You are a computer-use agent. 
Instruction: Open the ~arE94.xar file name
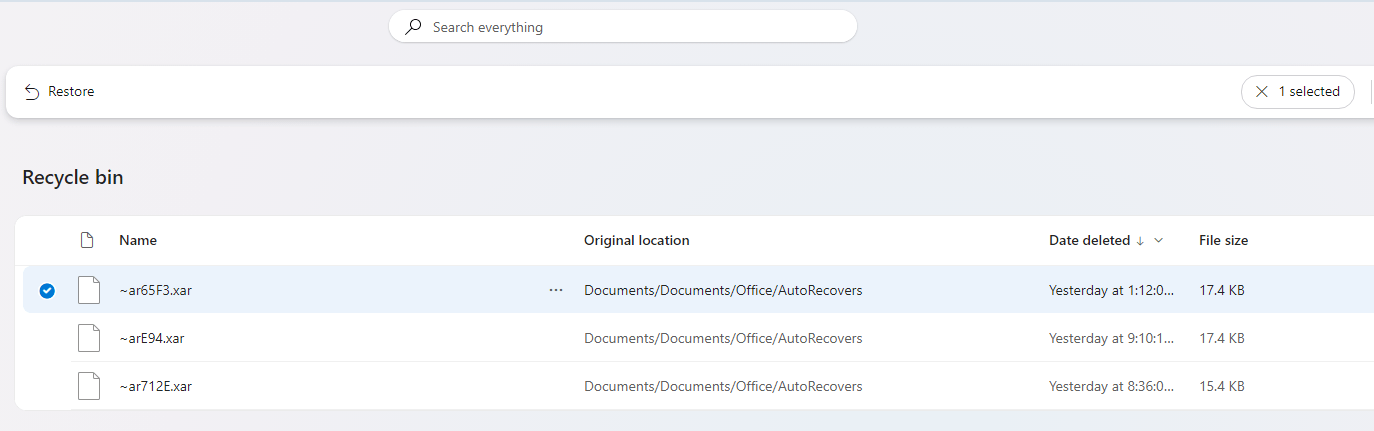coord(151,338)
